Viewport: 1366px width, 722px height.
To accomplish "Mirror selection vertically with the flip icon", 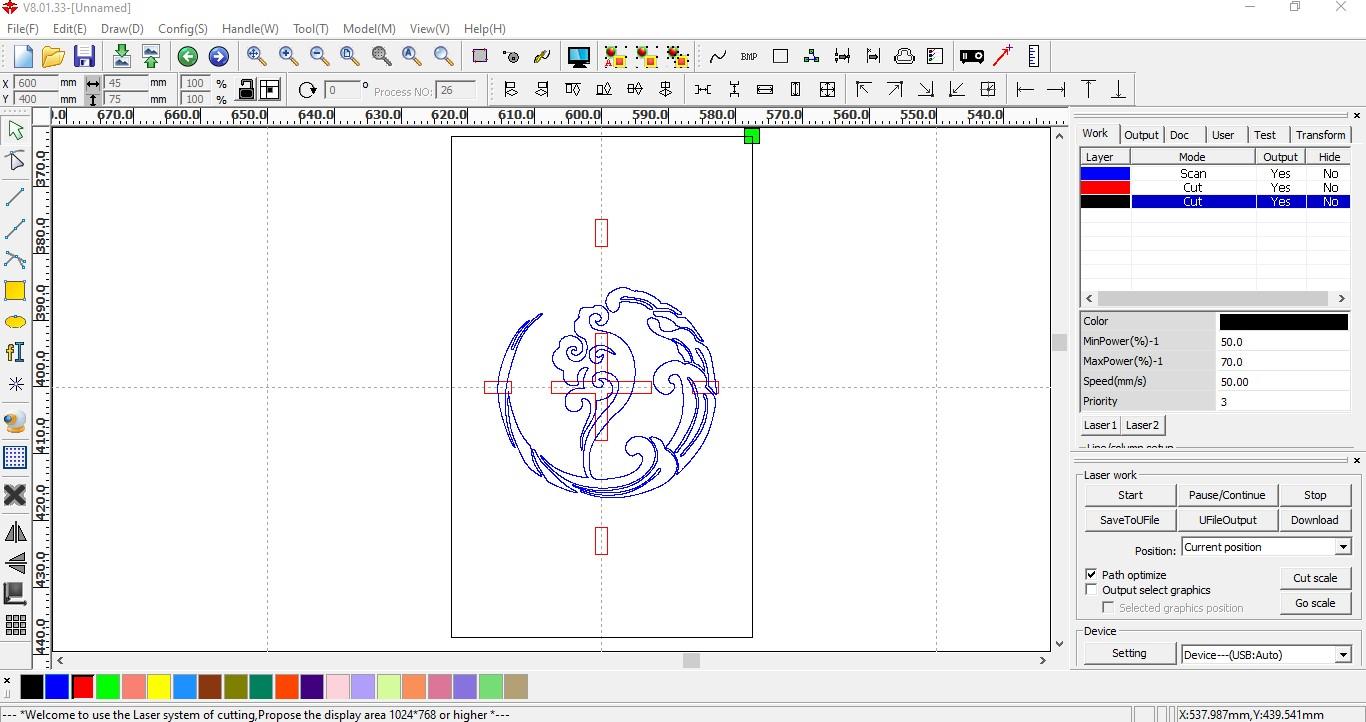I will [15, 563].
